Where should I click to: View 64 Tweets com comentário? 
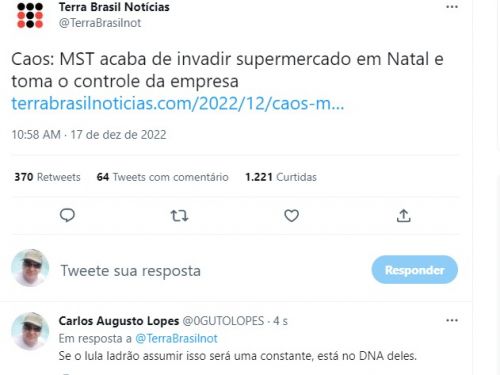pos(162,177)
